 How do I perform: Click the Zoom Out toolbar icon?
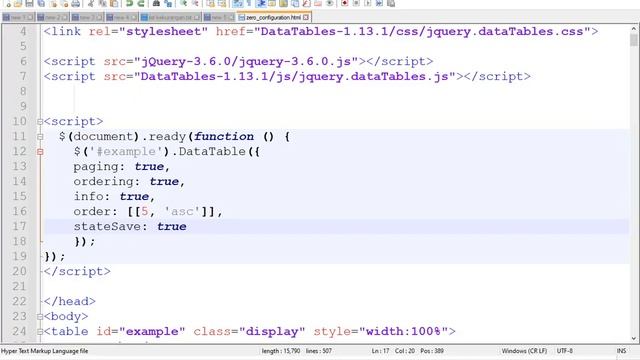pos(195,4)
